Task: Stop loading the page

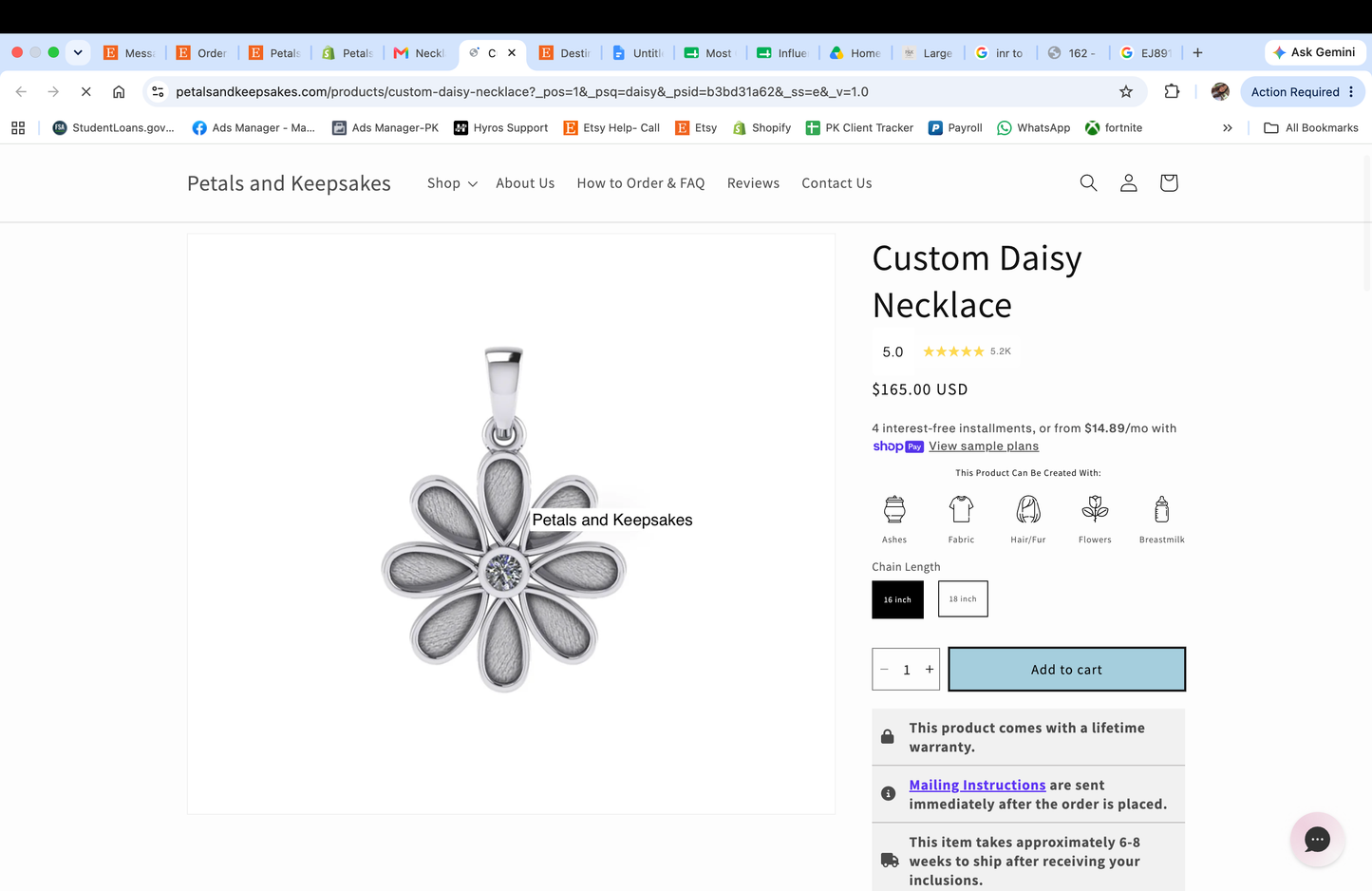Action: 85,92
